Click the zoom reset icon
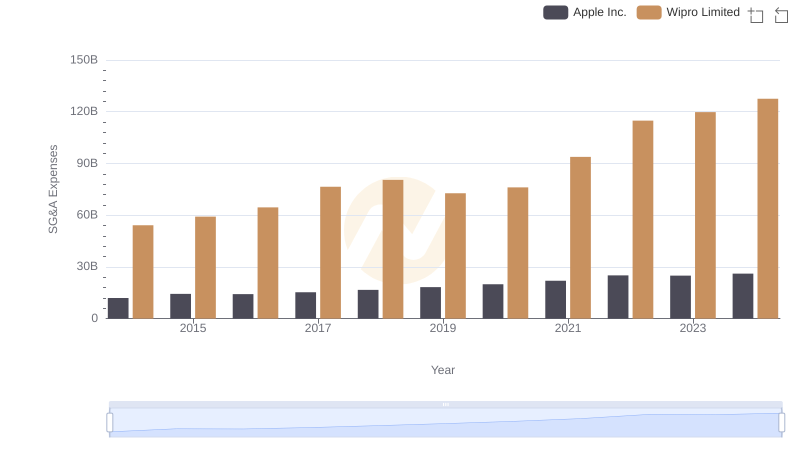Screen dimensions: 800x461 [x=781, y=15]
